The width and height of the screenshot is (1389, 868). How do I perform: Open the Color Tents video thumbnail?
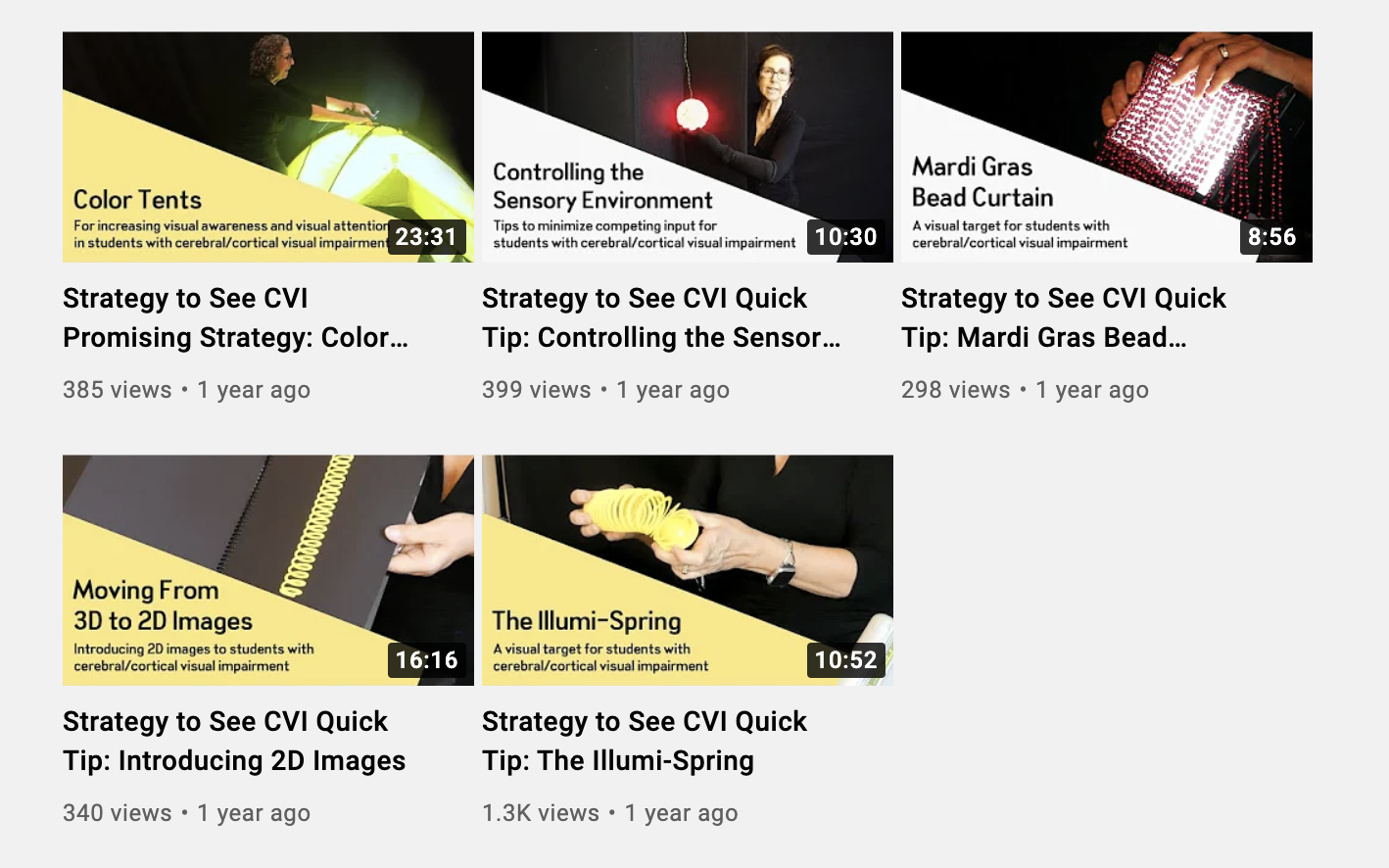click(268, 147)
